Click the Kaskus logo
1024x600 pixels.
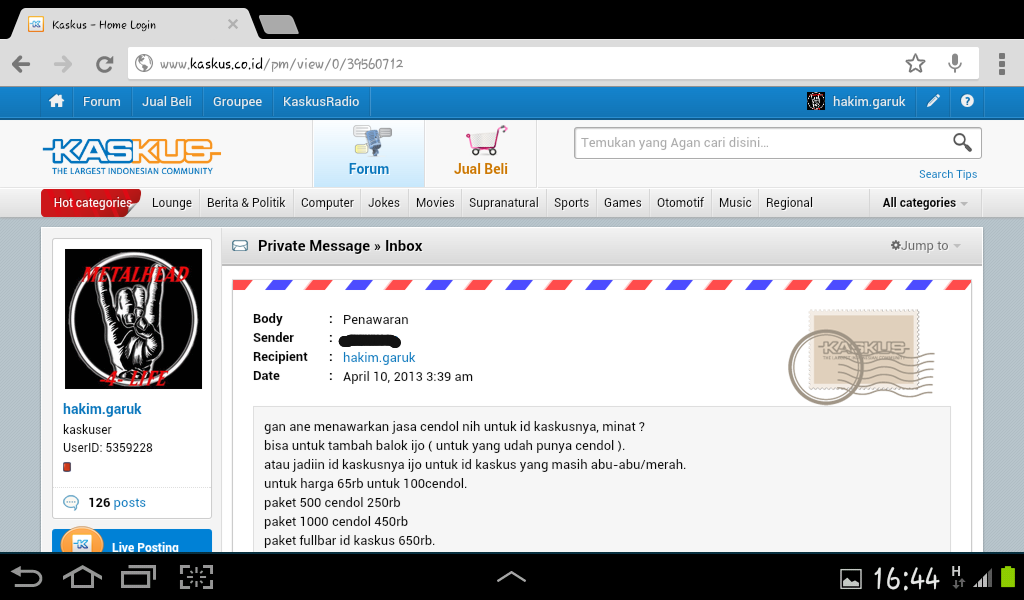(132, 155)
